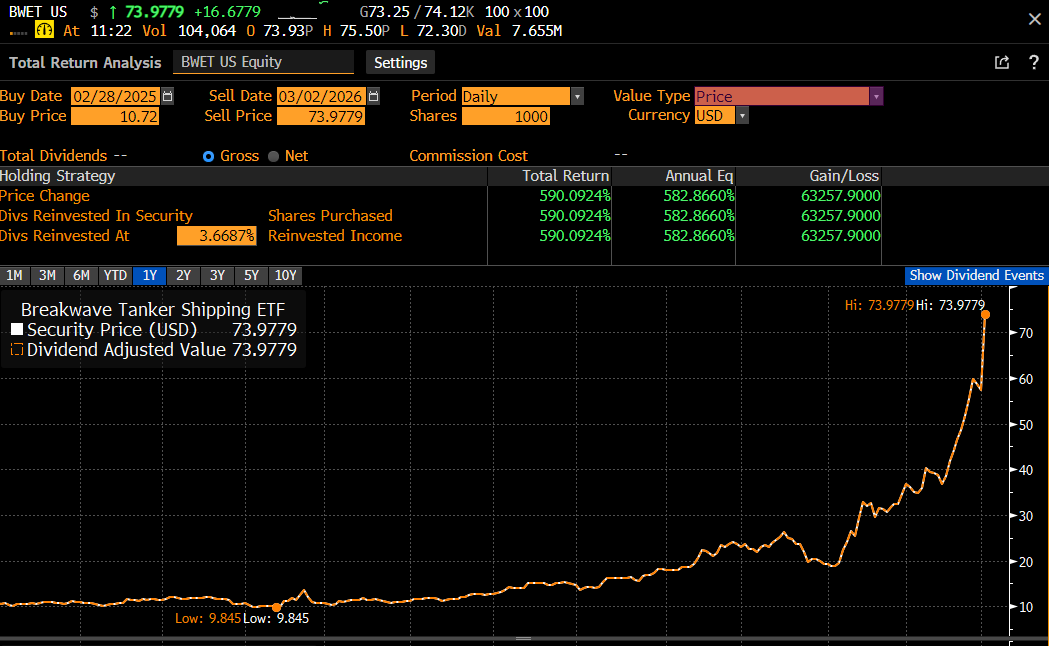Screen dimensions: 1049x646
Task: Toggle Show Dividend Events on the chart
Action: pyautogui.click(x=976, y=276)
